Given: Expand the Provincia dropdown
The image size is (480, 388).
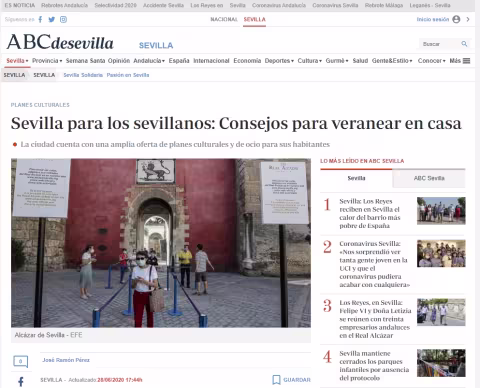Looking at the screenshot, I should point(47,61).
